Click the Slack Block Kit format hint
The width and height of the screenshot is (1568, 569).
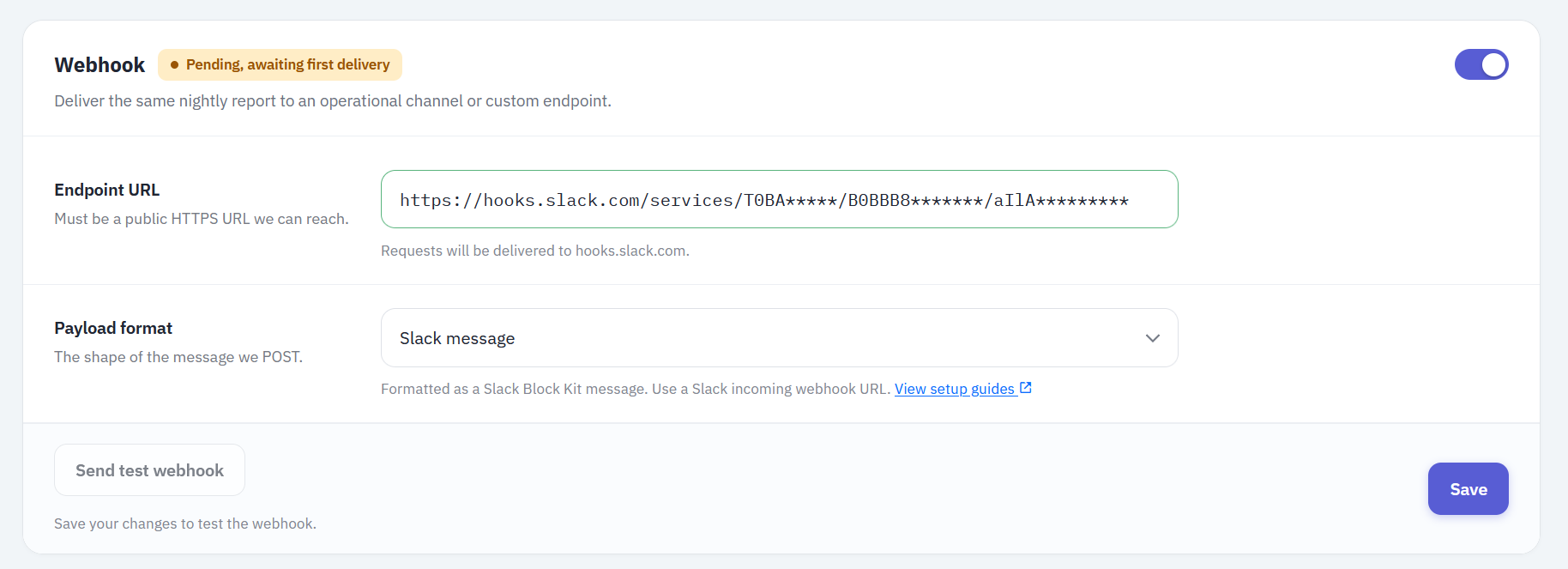pyautogui.click(x=636, y=389)
